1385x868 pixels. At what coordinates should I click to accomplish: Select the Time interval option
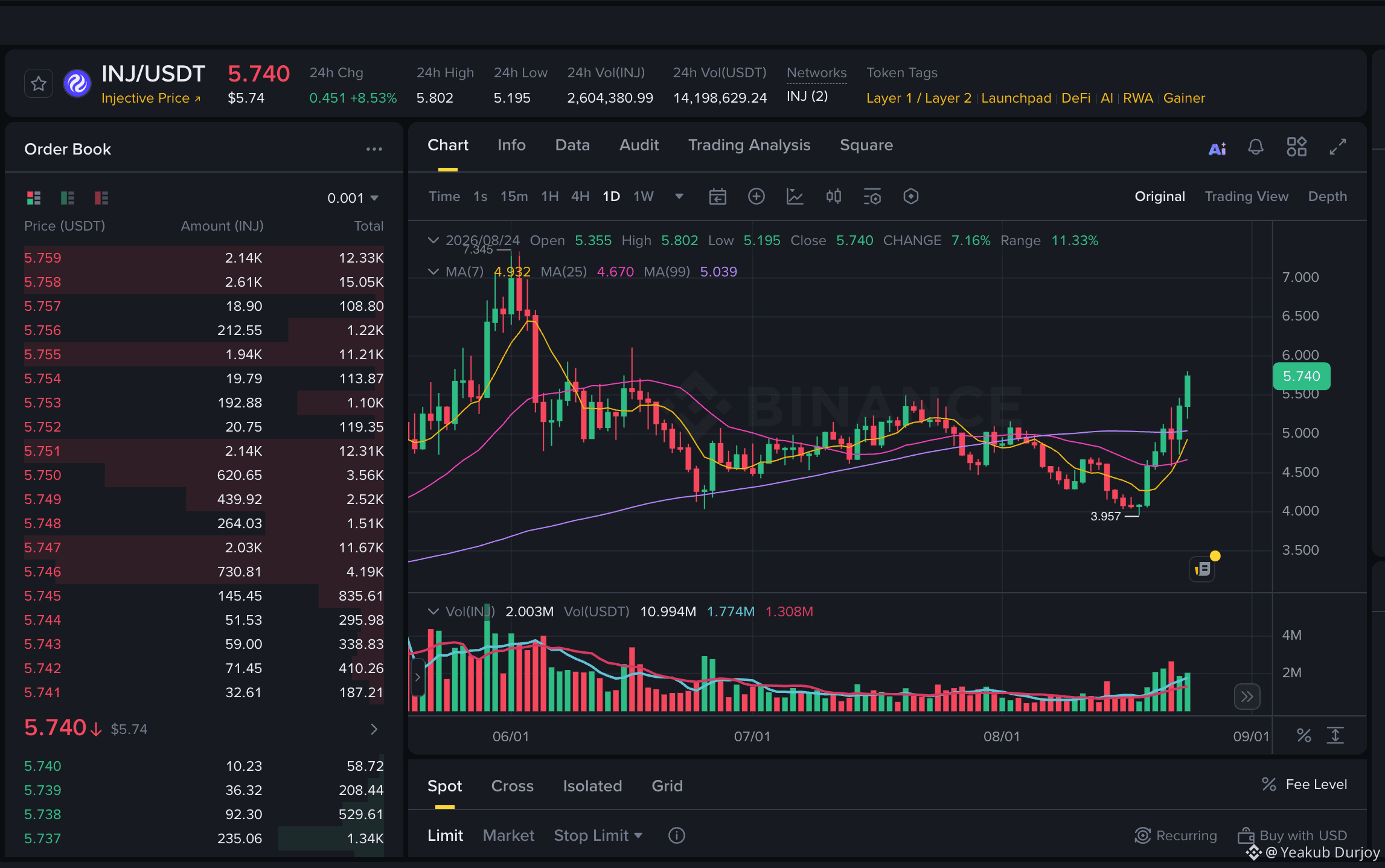(444, 197)
